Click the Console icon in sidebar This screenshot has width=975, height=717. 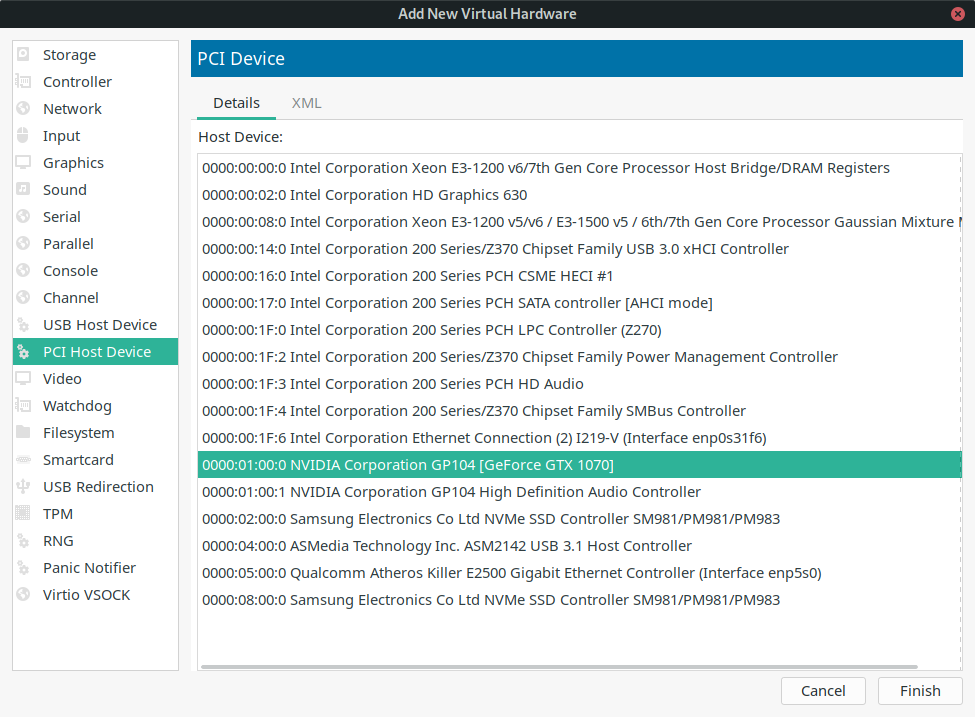coord(23,271)
